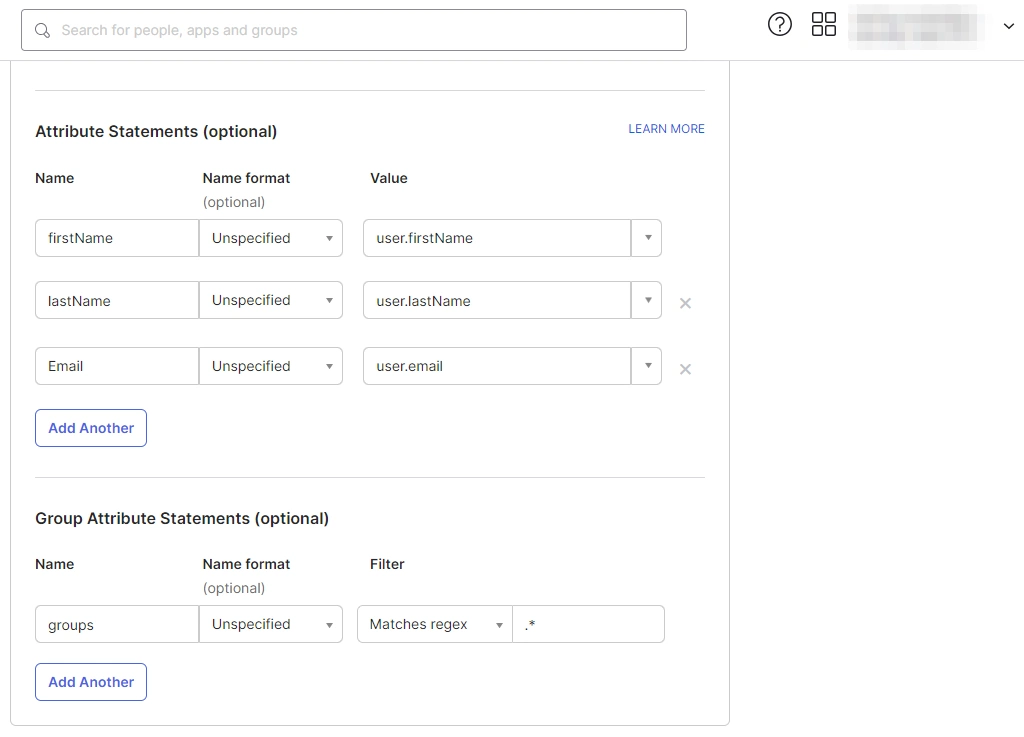Screen dimensions: 1024x737
Task: Open the LEARN MORE link
Action: 666,129
